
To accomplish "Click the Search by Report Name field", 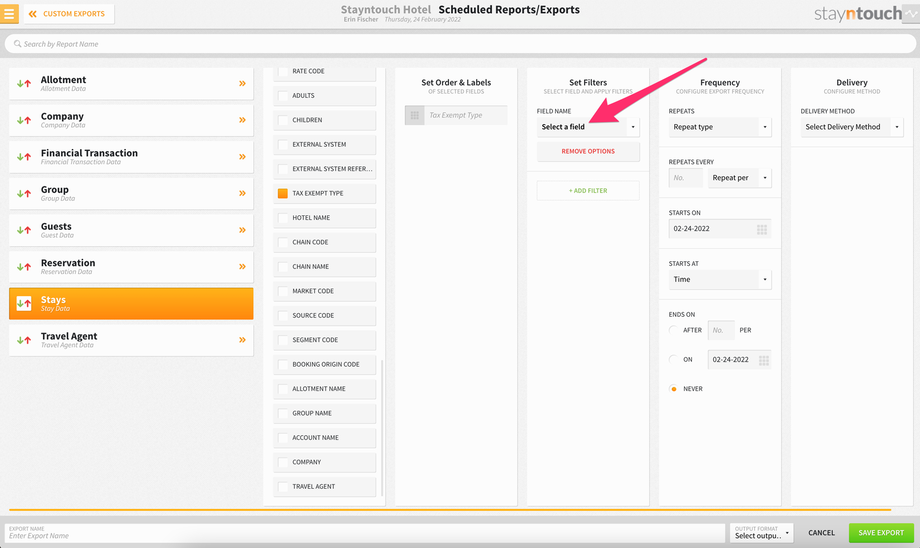I will pyautogui.click(x=460, y=44).
